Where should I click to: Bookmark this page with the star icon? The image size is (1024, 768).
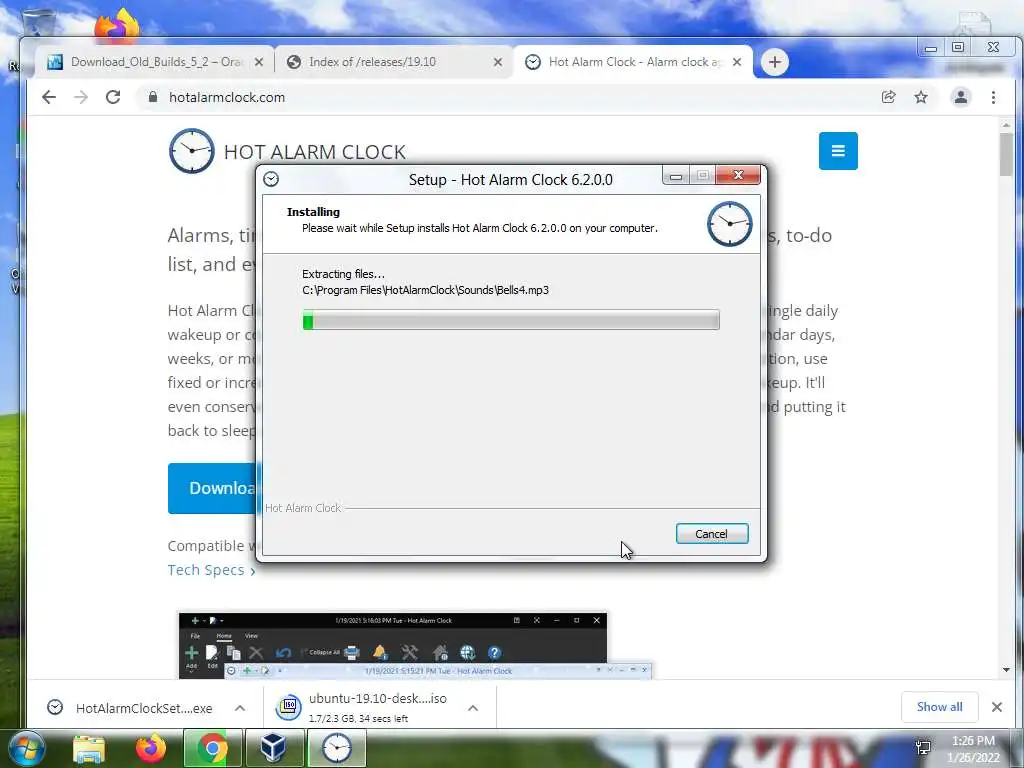click(921, 97)
